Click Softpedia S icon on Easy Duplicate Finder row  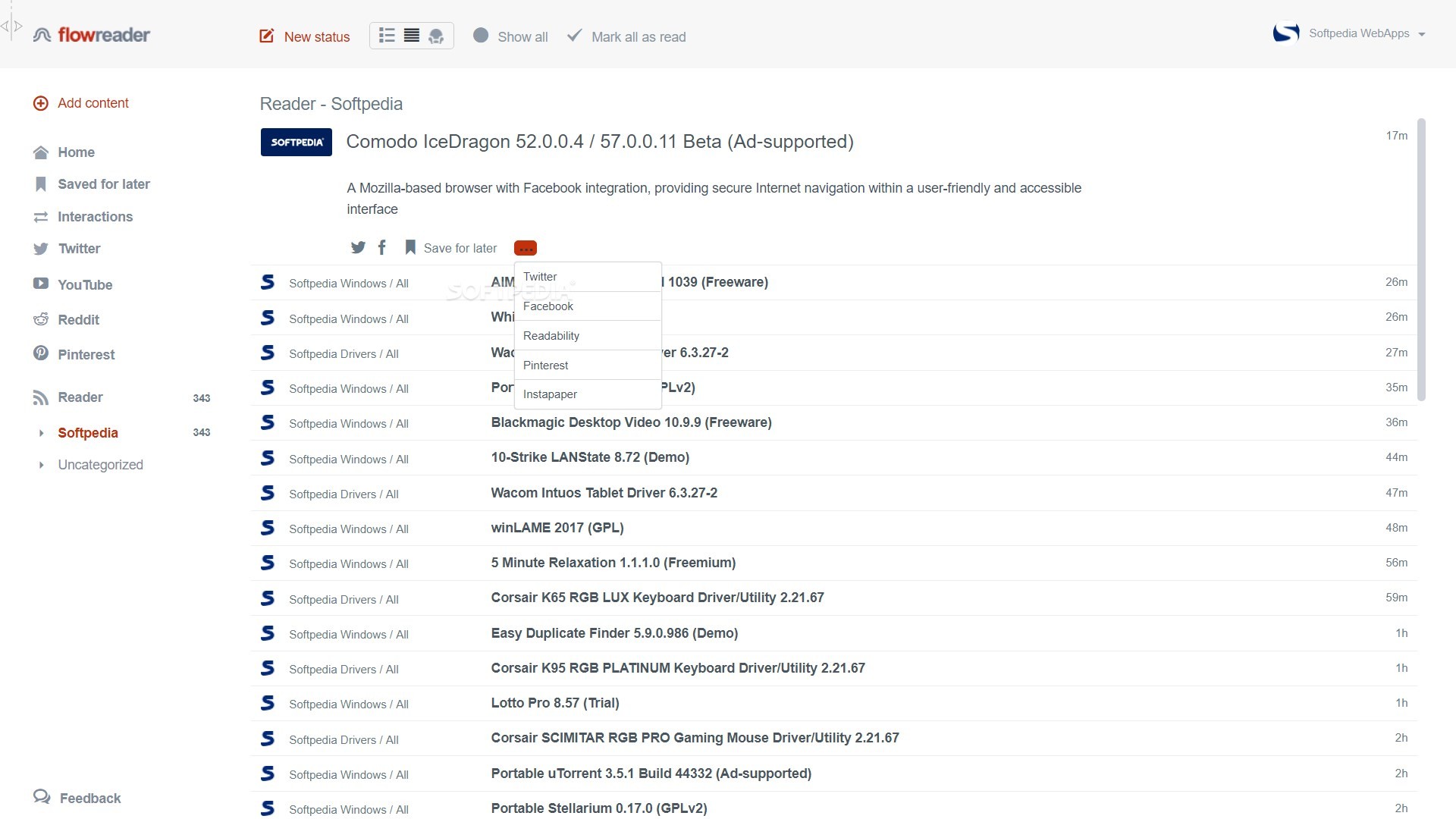[x=268, y=633]
